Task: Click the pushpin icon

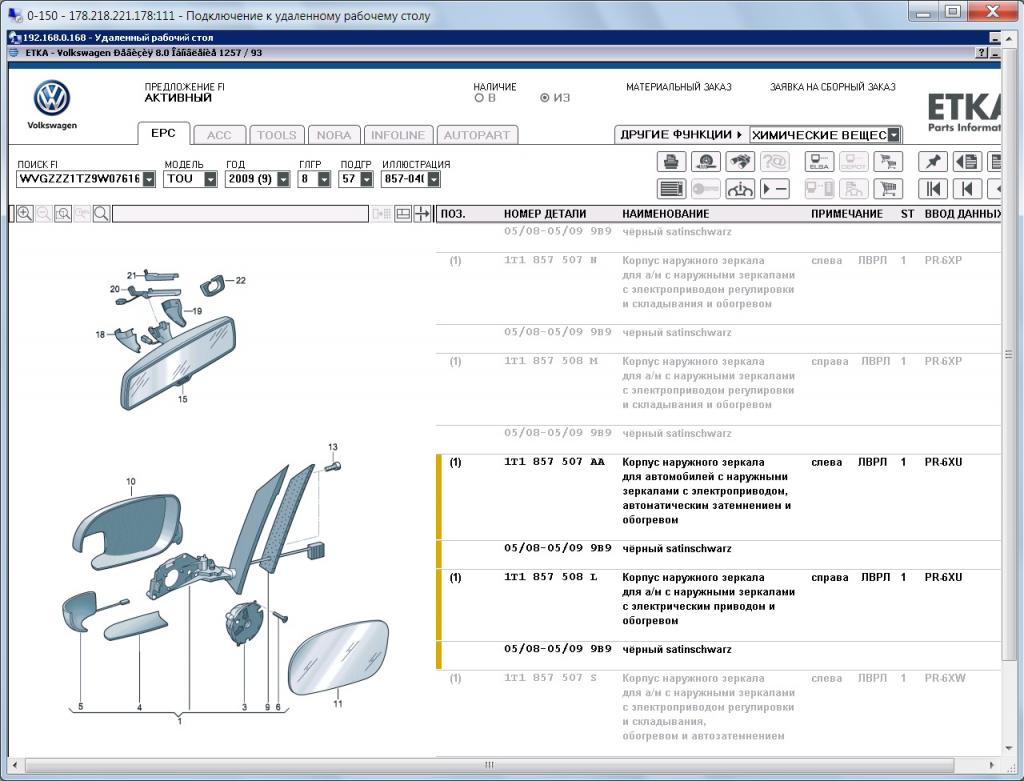Action: click(933, 161)
